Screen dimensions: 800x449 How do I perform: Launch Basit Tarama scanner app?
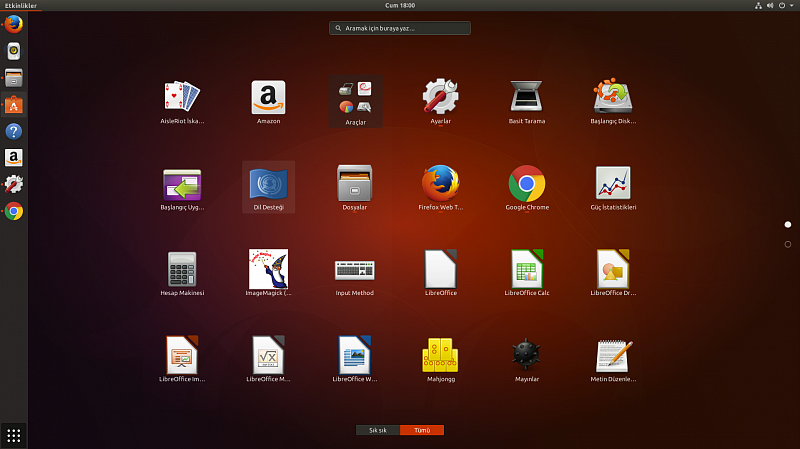527,102
